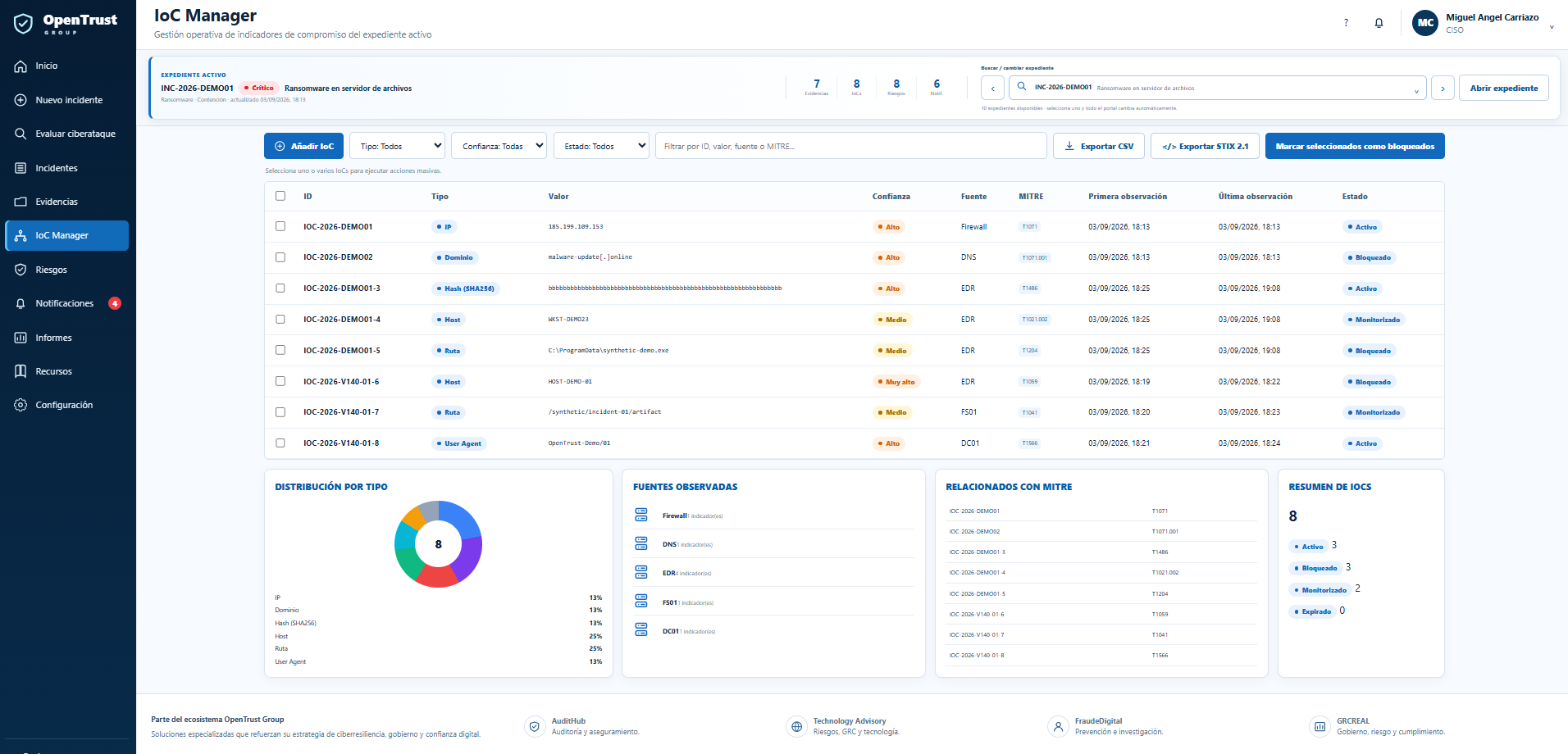Open the notifications bell icon in header

(x=1379, y=23)
